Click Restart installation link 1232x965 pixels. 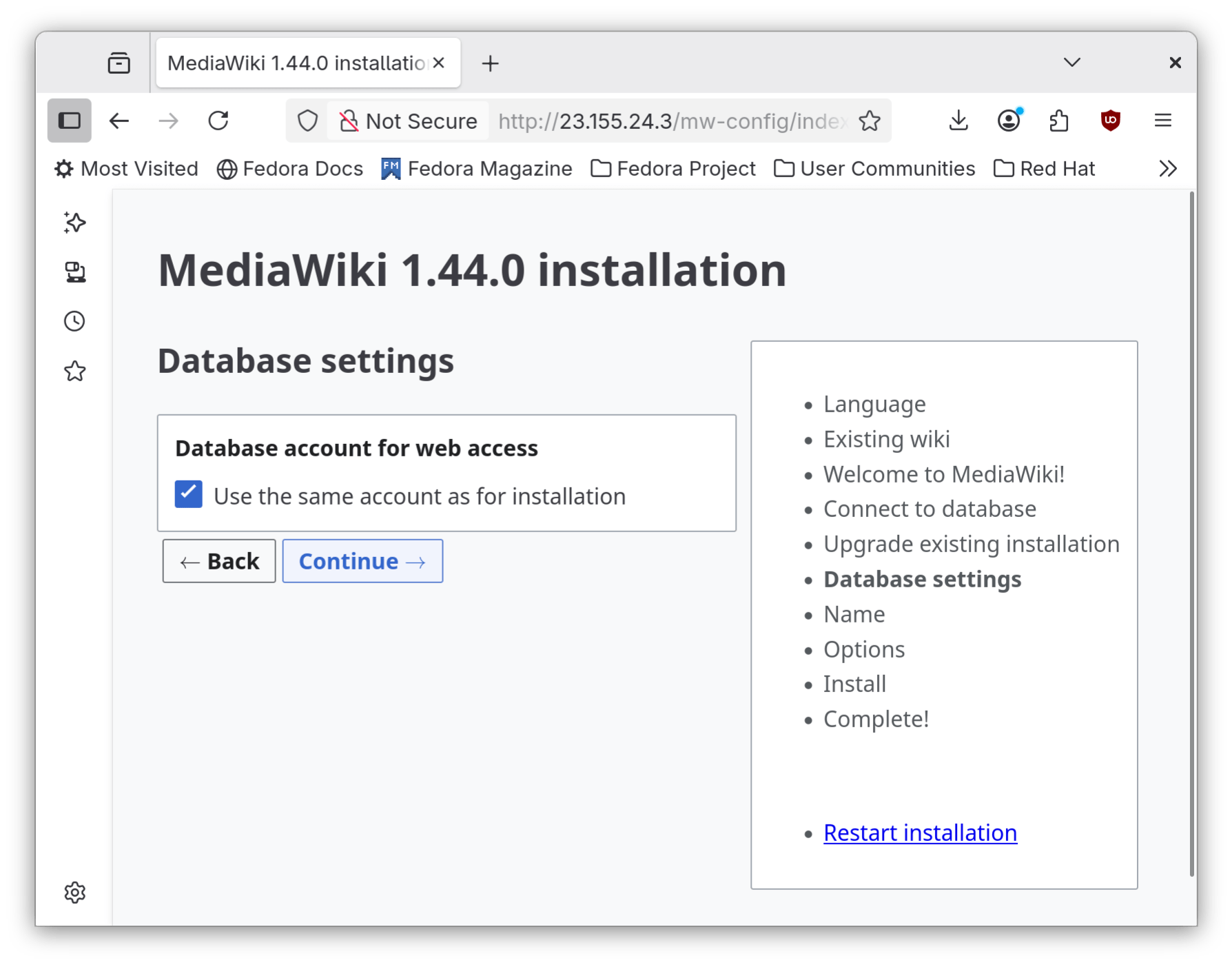919,833
